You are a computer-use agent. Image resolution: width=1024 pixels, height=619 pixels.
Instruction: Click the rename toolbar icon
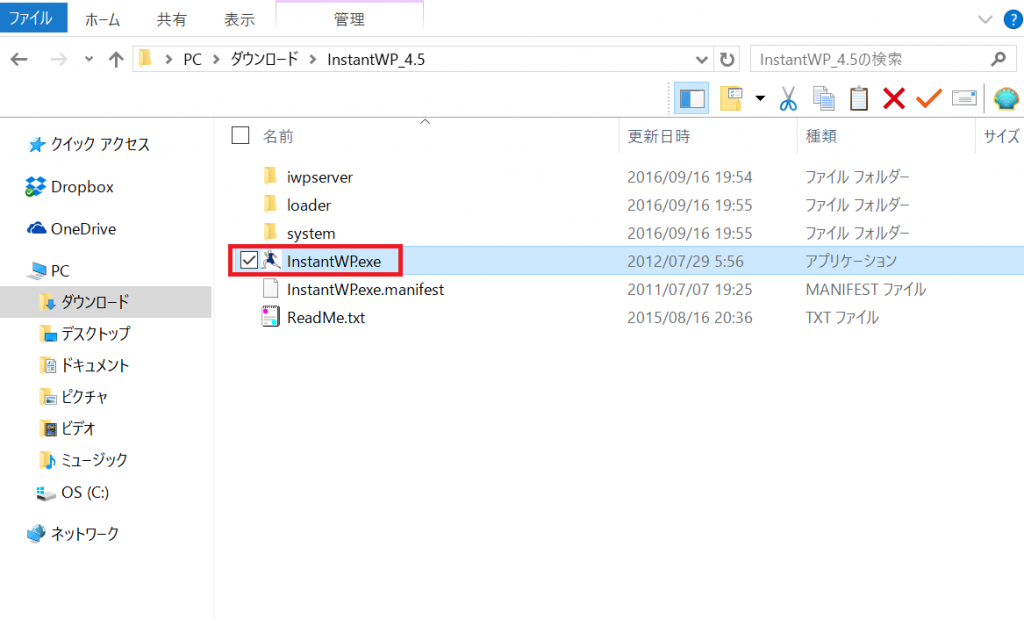tap(964, 99)
